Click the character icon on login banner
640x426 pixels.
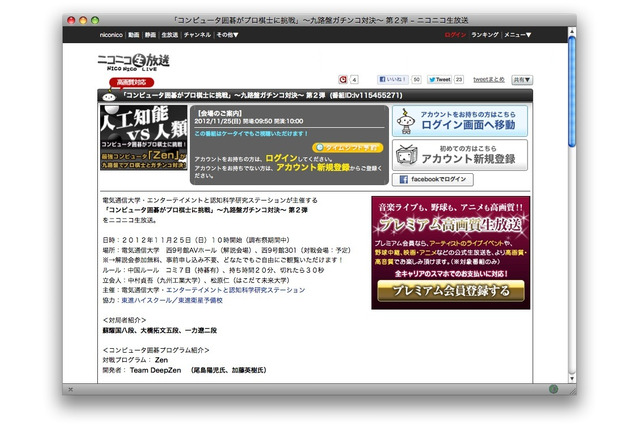[404, 121]
